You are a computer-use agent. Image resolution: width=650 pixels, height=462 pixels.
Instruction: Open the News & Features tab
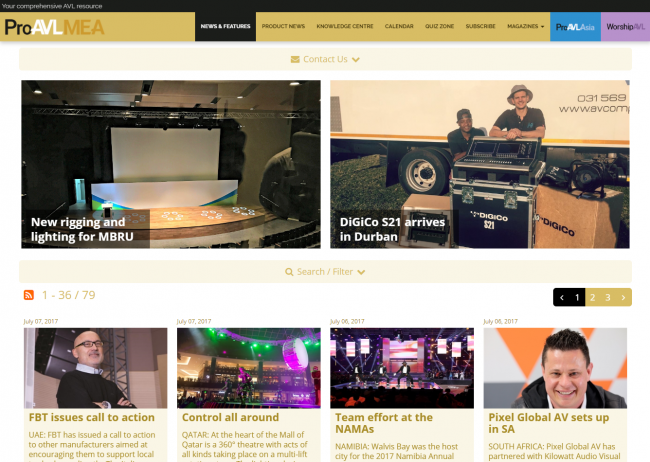click(x=226, y=26)
